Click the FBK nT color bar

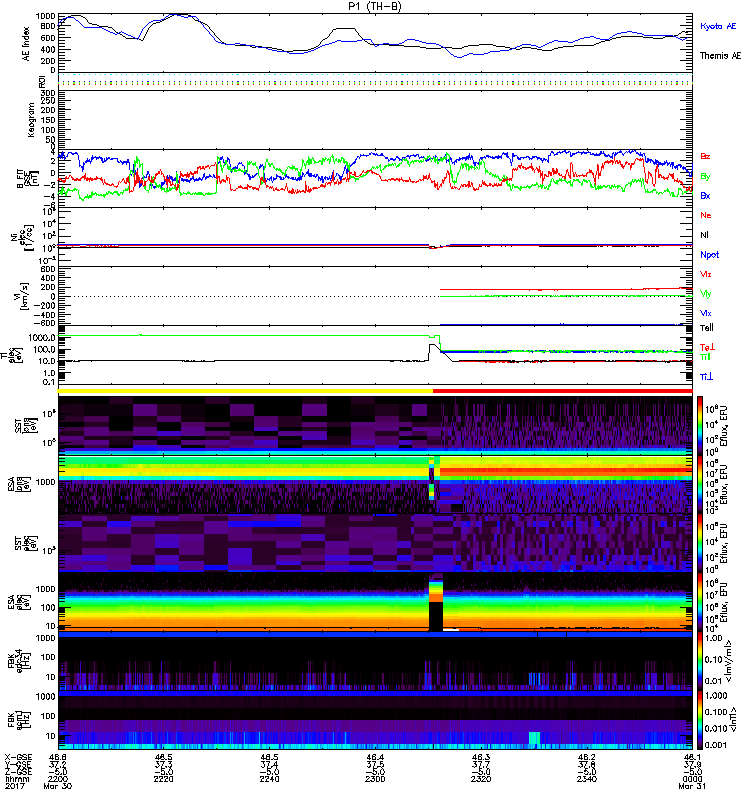[x=700, y=719]
